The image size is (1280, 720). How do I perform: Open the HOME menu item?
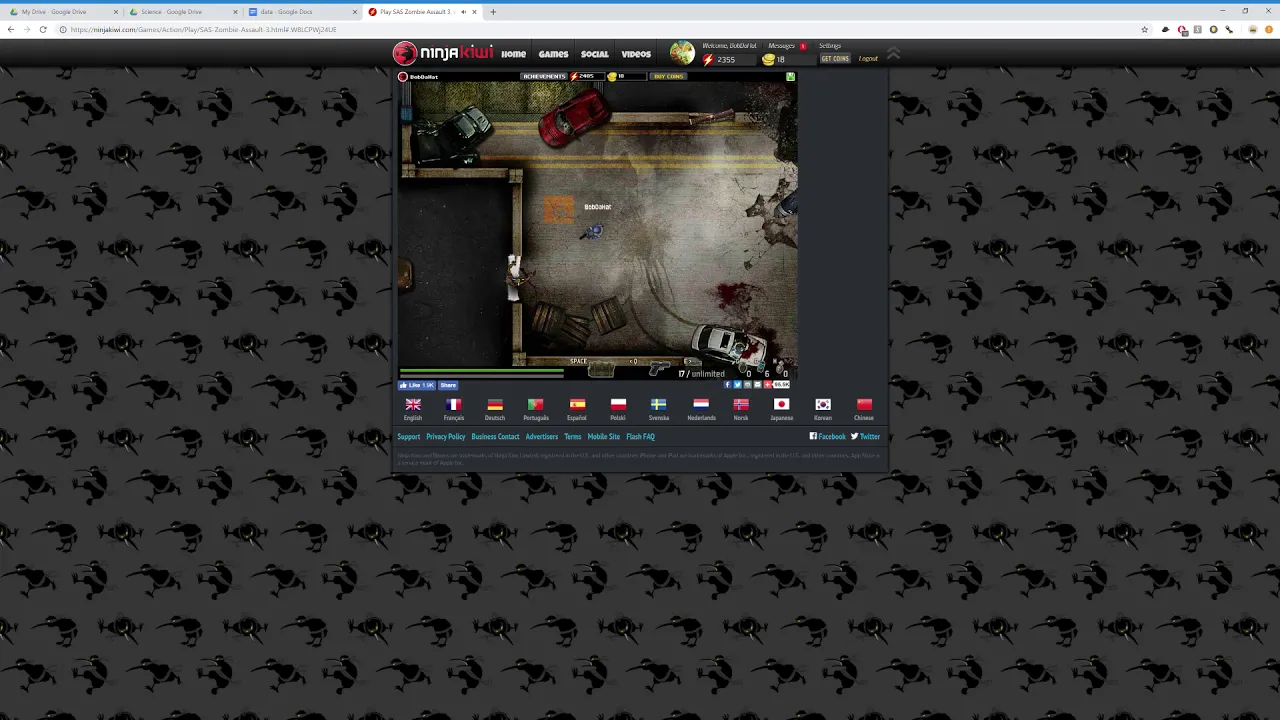coord(513,54)
